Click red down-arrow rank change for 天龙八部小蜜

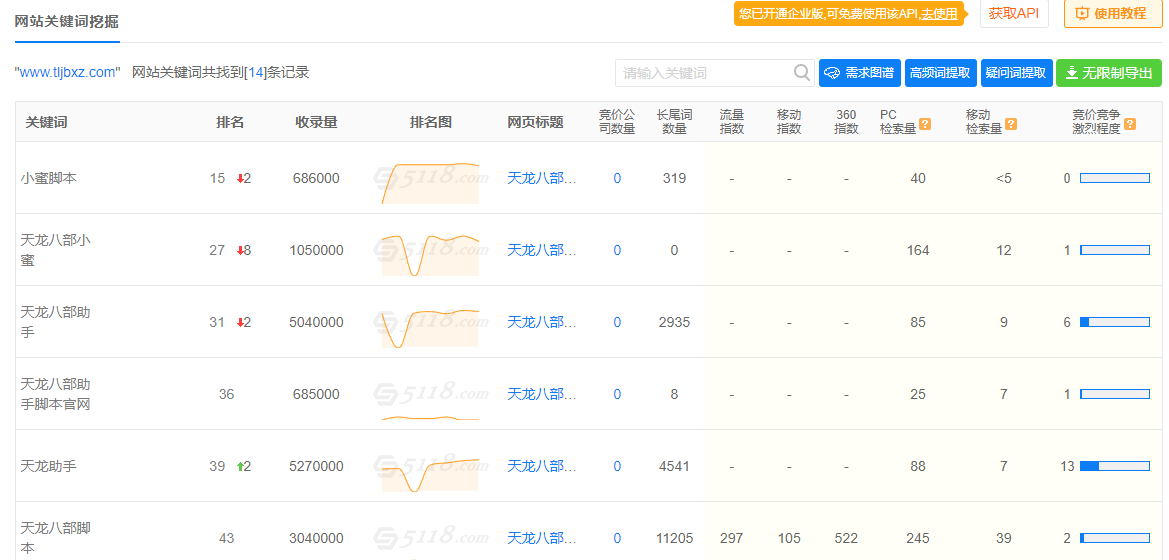[244, 250]
